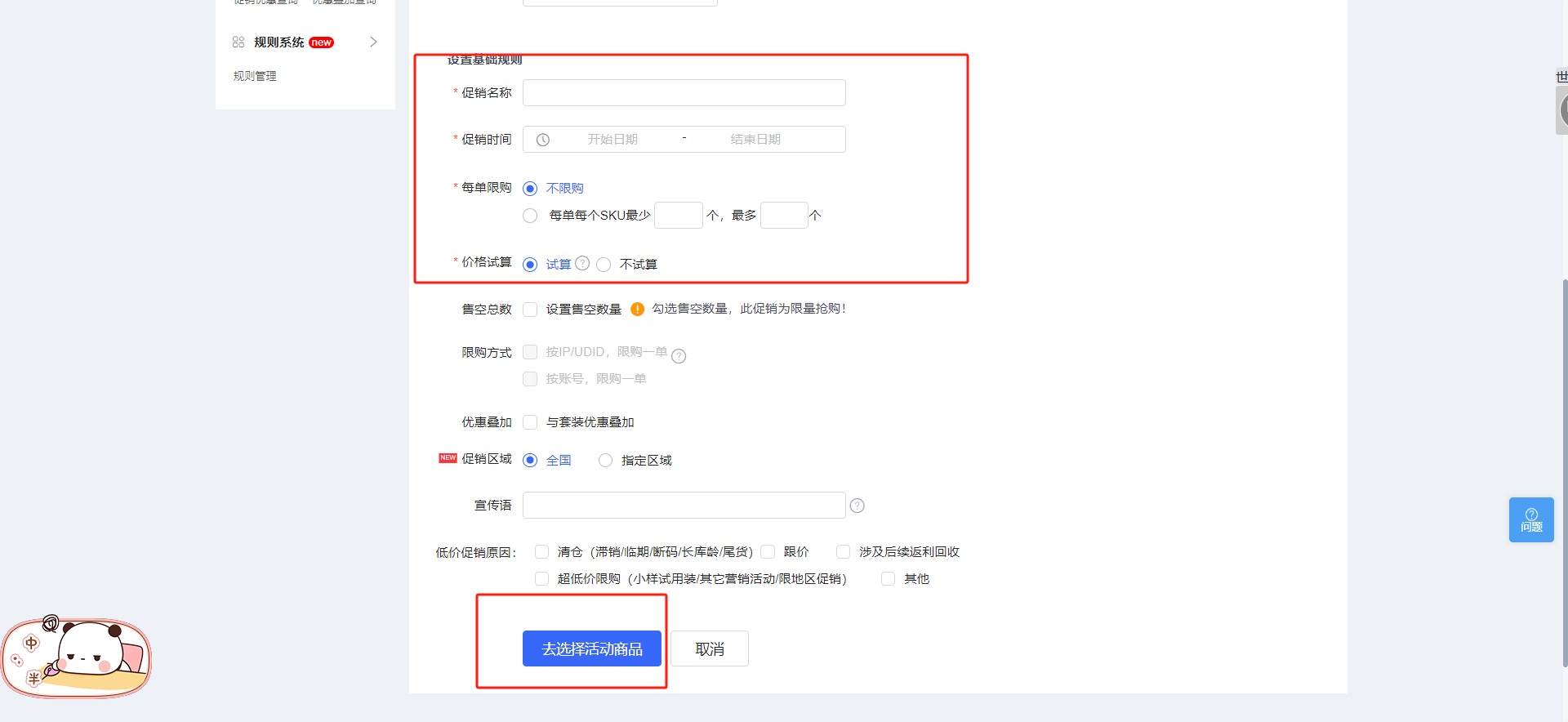Click the 取消 button
This screenshot has height=722, width=1568.
pyautogui.click(x=709, y=648)
